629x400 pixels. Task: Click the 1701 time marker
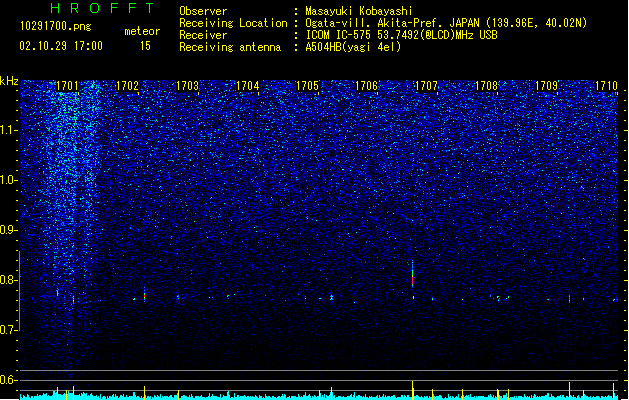tap(67, 86)
